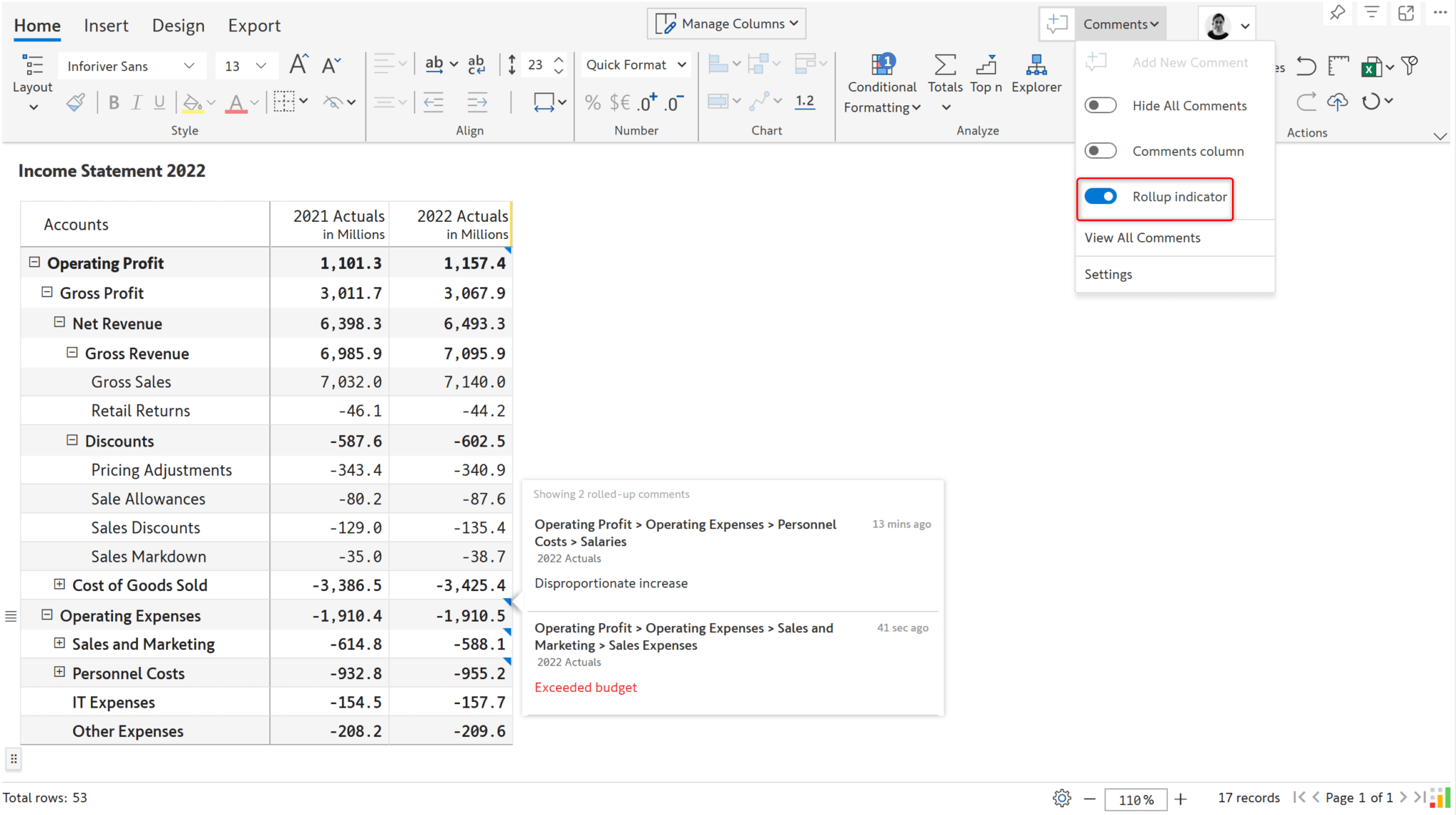Collapse the Operating Expenses row

pos(47,614)
